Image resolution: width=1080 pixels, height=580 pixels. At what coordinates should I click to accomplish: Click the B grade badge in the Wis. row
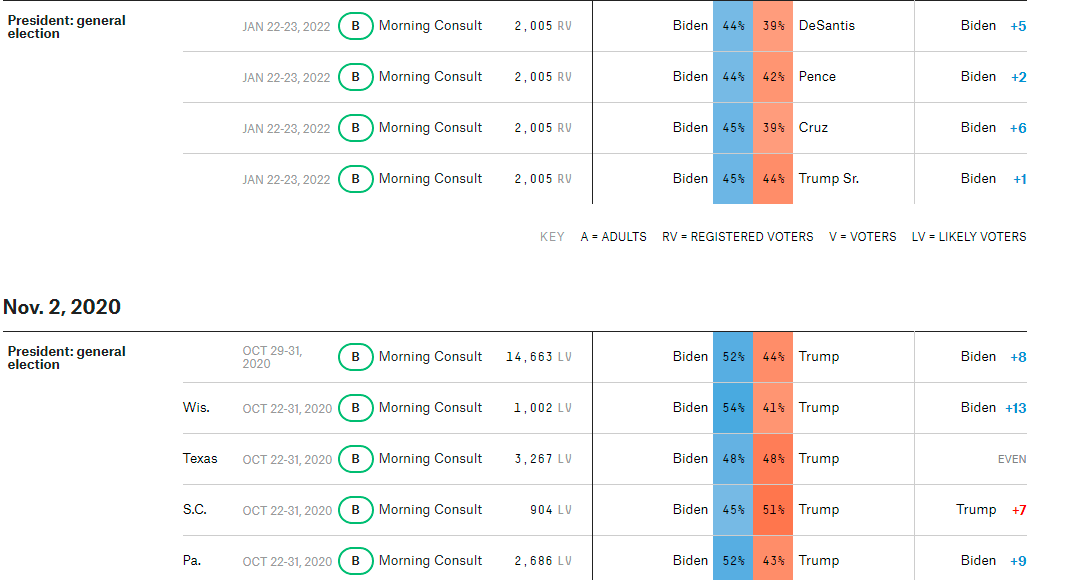coord(355,408)
